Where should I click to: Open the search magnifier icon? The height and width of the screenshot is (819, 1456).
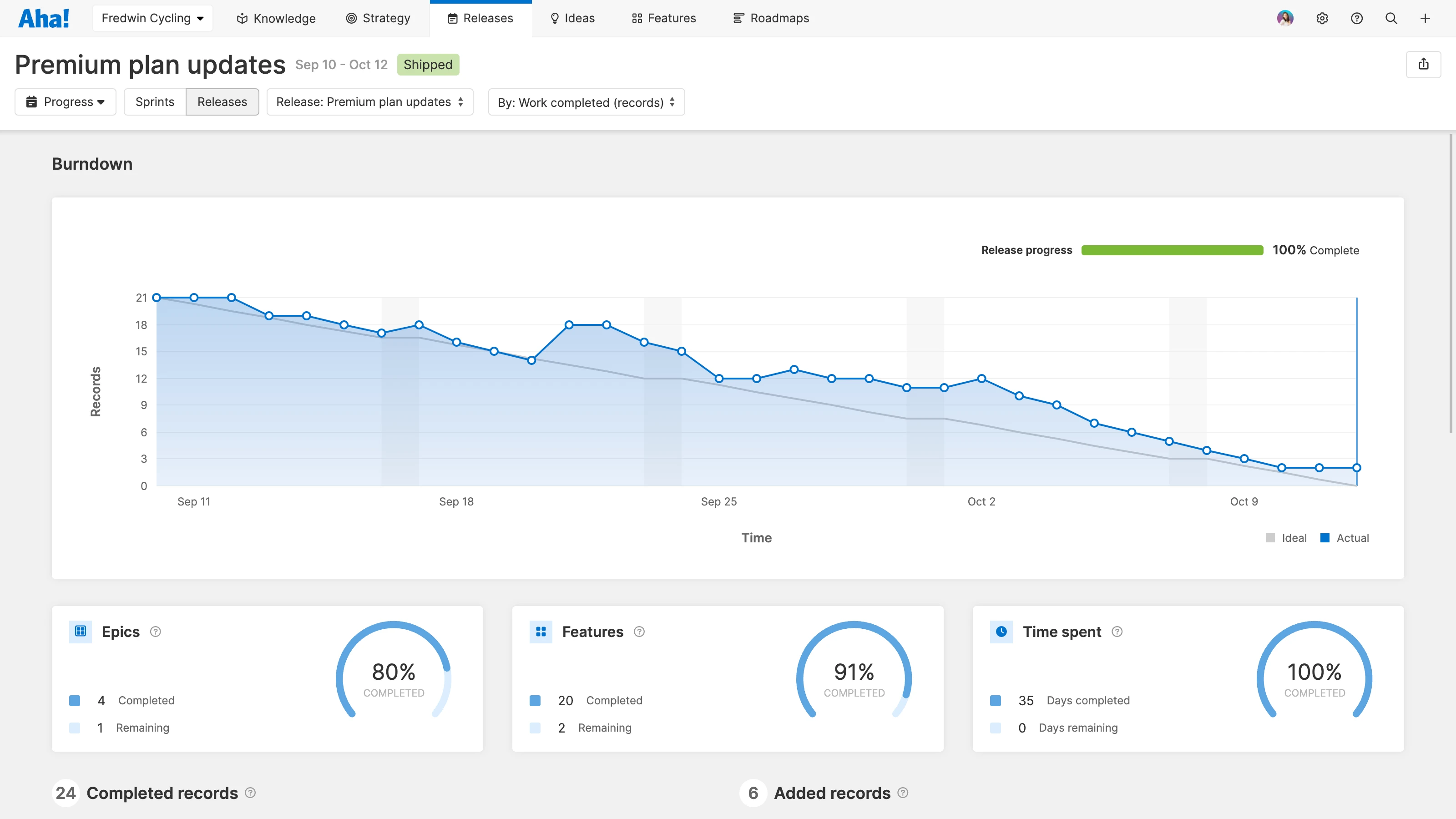[1391, 18]
